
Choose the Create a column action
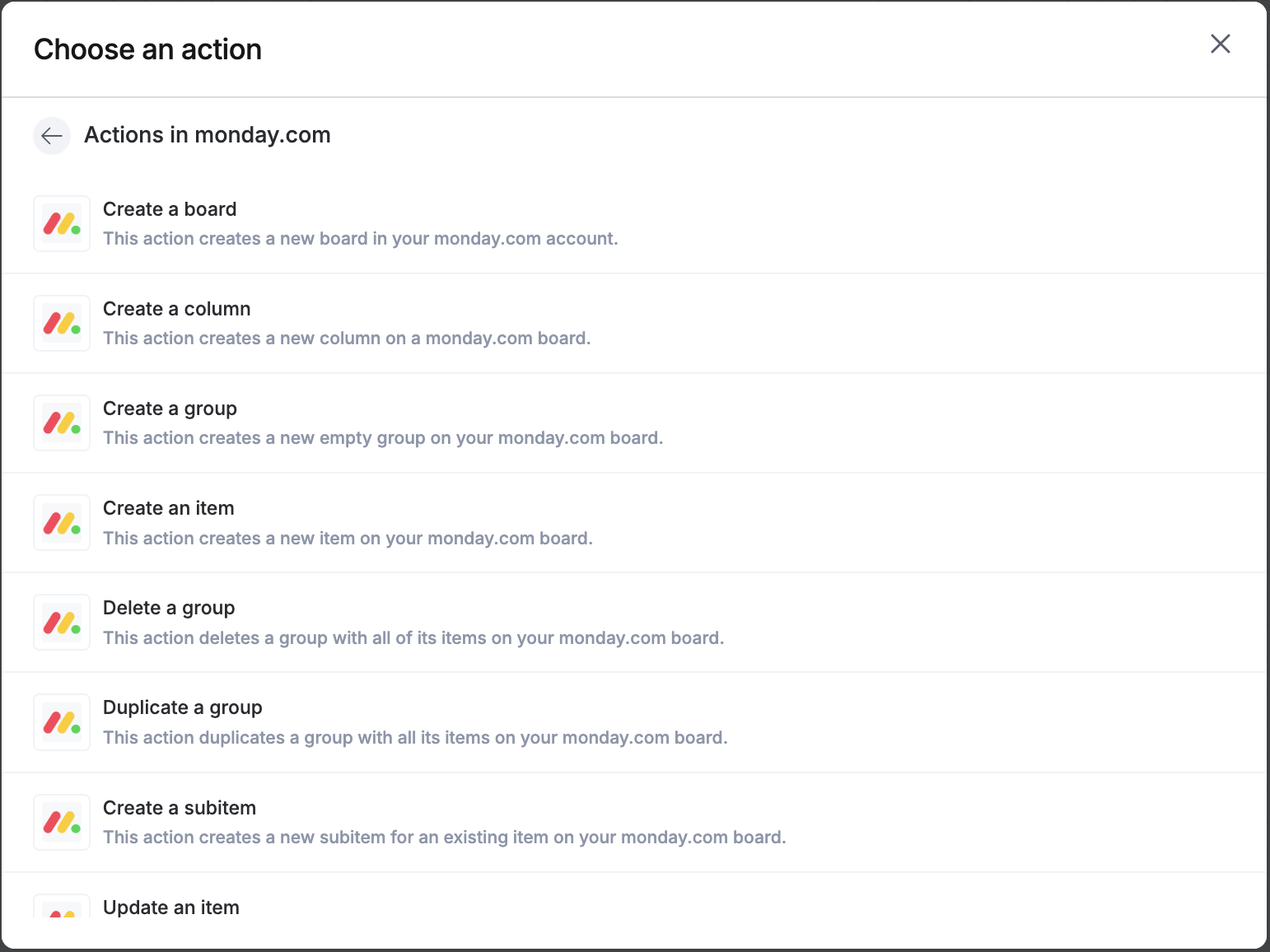pyautogui.click(x=634, y=323)
